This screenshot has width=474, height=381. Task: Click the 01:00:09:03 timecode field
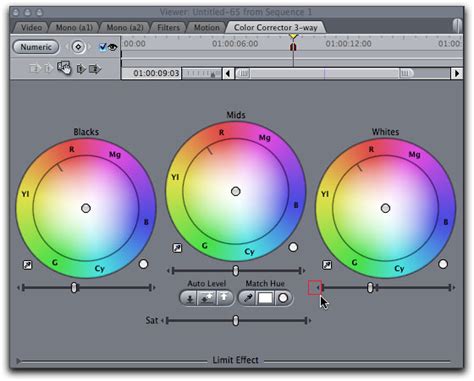[x=152, y=73]
